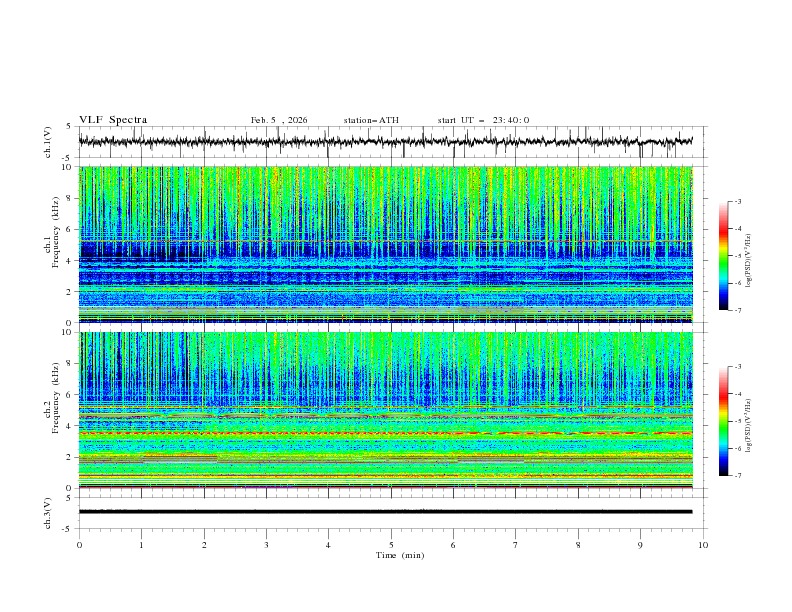Click time axis tick label 2

[x=204, y=545]
